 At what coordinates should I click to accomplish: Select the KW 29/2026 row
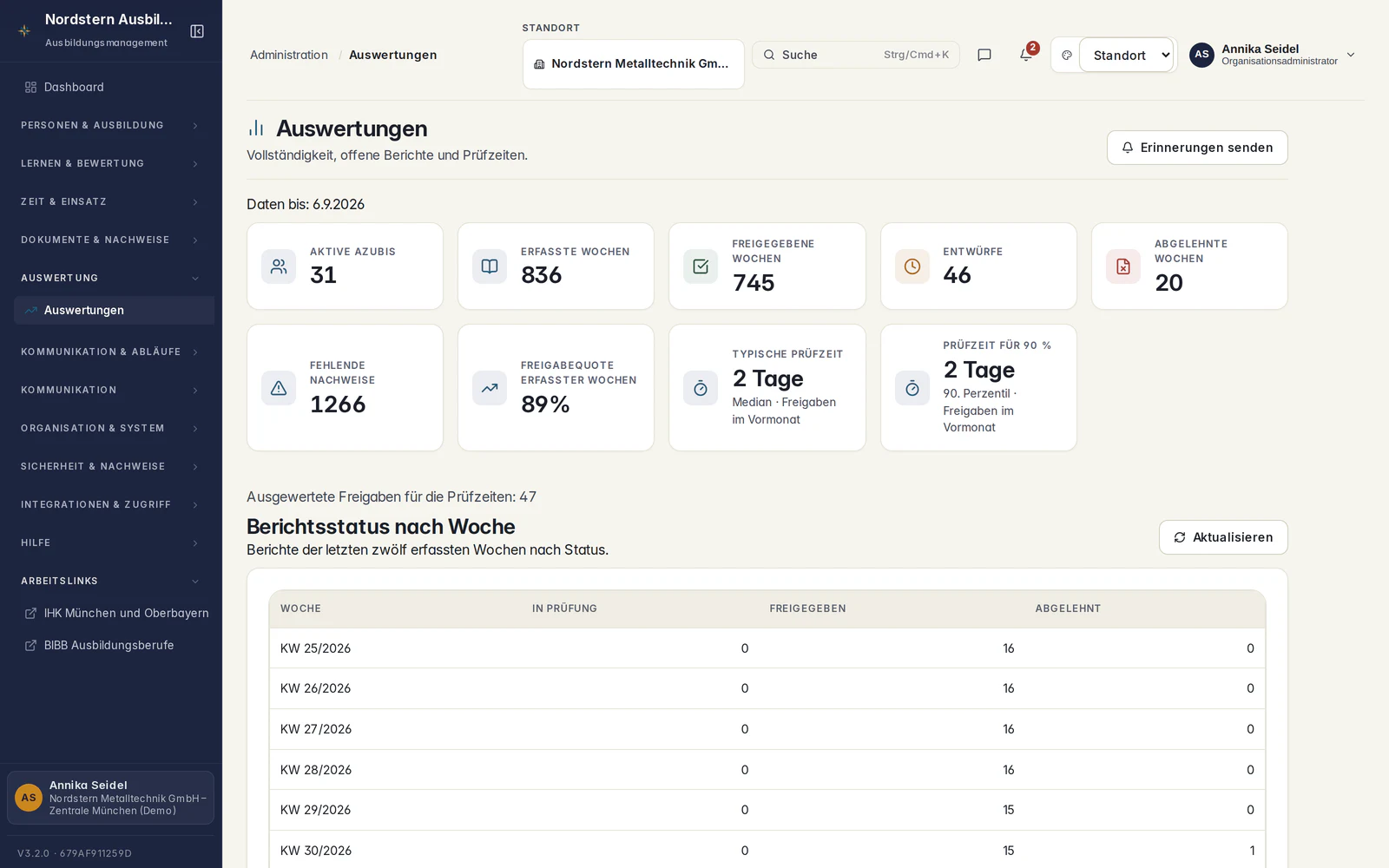click(767, 810)
